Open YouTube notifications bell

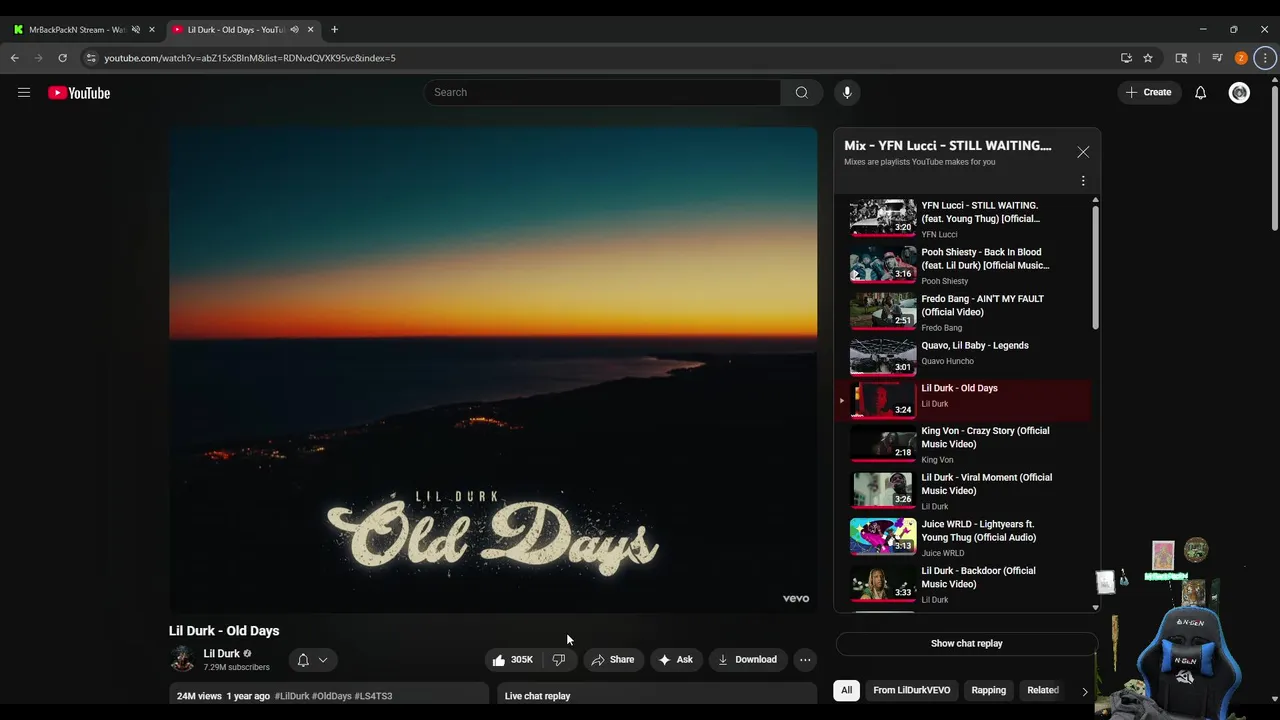point(1200,93)
